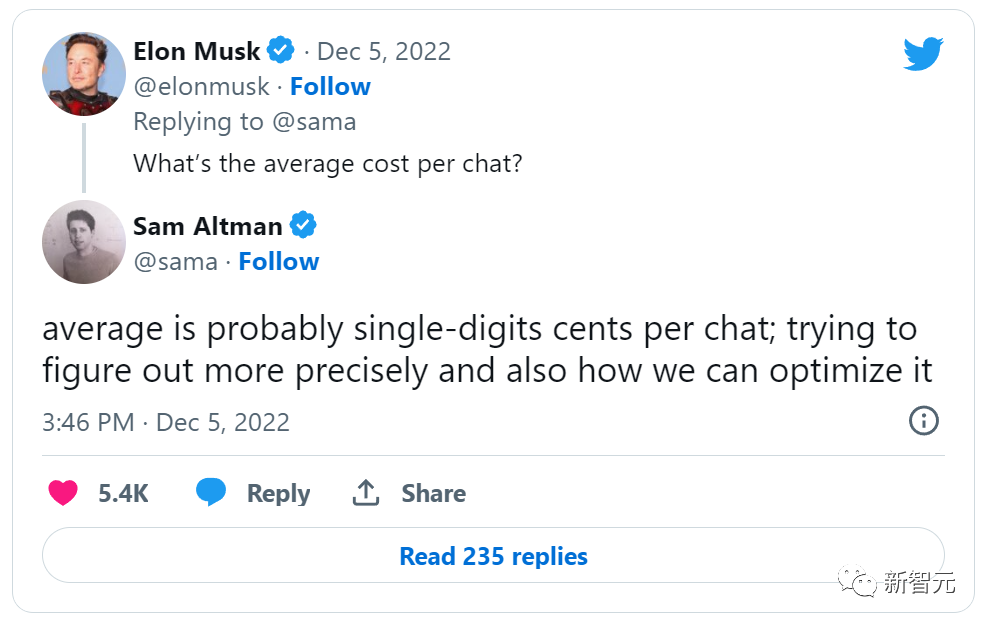
Task: Click the reply speech bubble icon
Action: [x=211, y=493]
